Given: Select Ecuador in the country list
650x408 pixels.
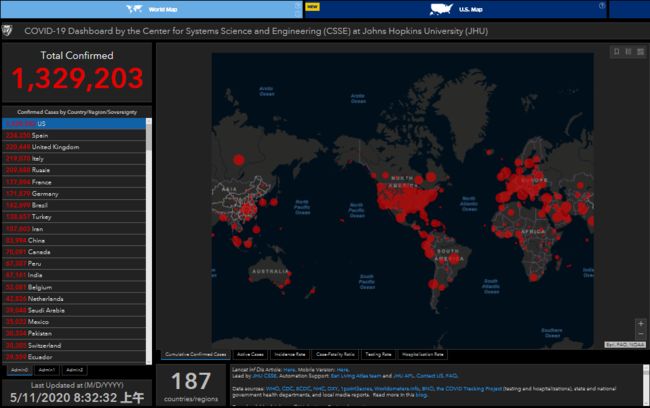Looking at the screenshot, I should 74,357.
